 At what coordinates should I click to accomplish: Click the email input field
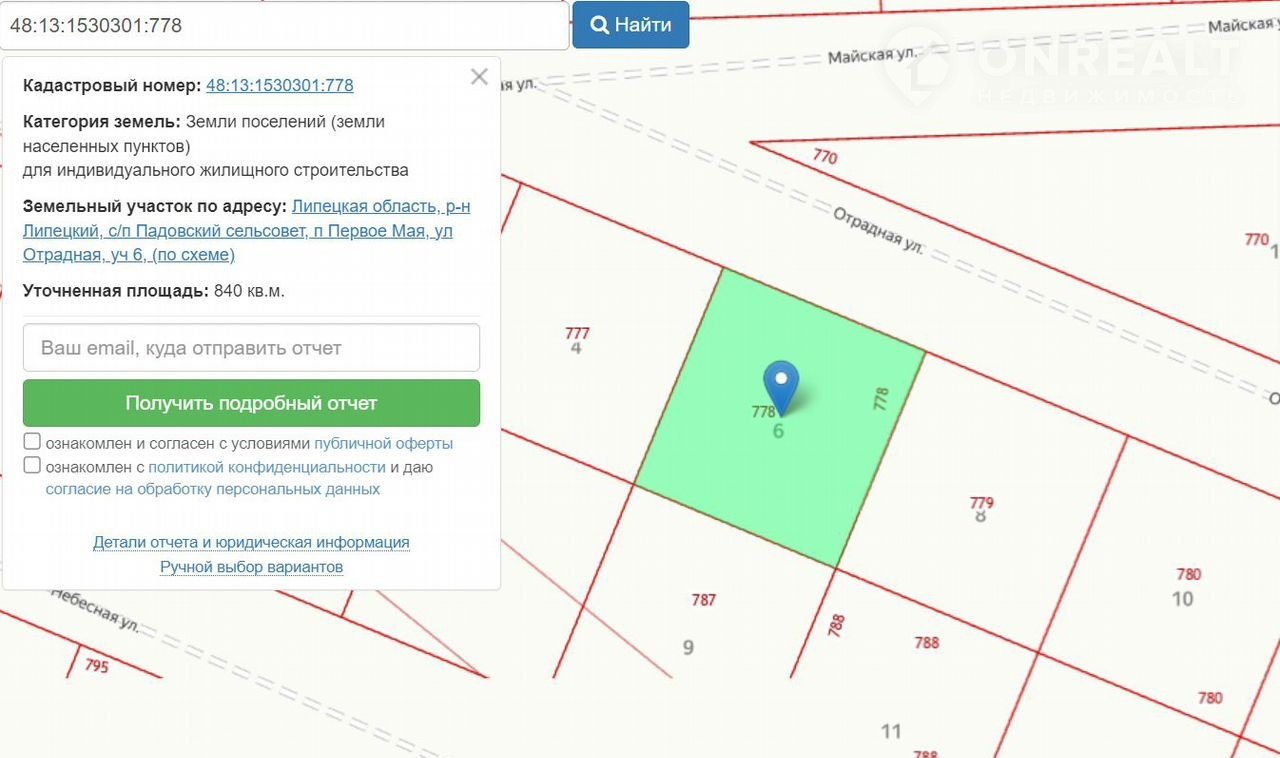tap(251, 348)
